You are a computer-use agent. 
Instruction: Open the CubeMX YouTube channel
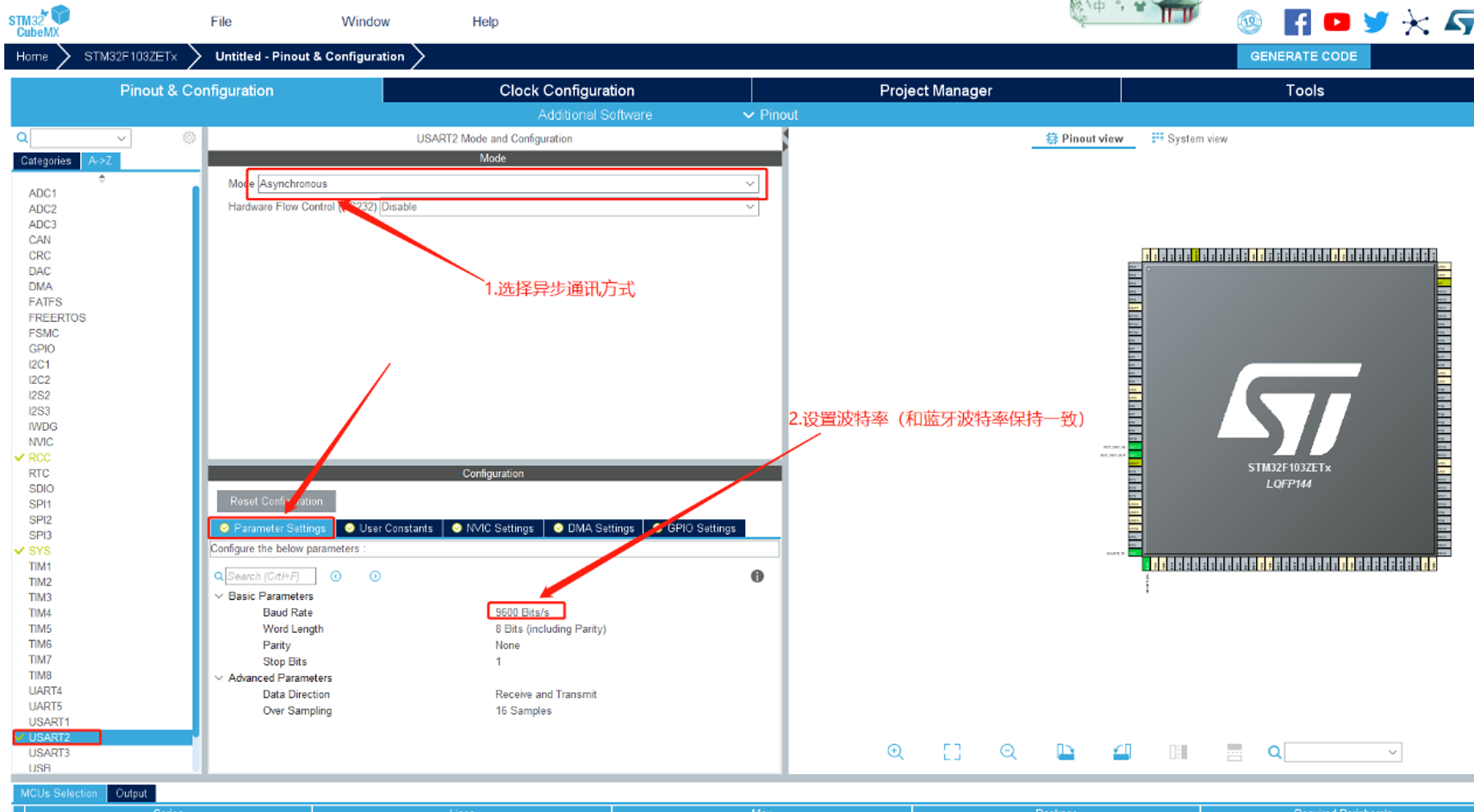1336,22
